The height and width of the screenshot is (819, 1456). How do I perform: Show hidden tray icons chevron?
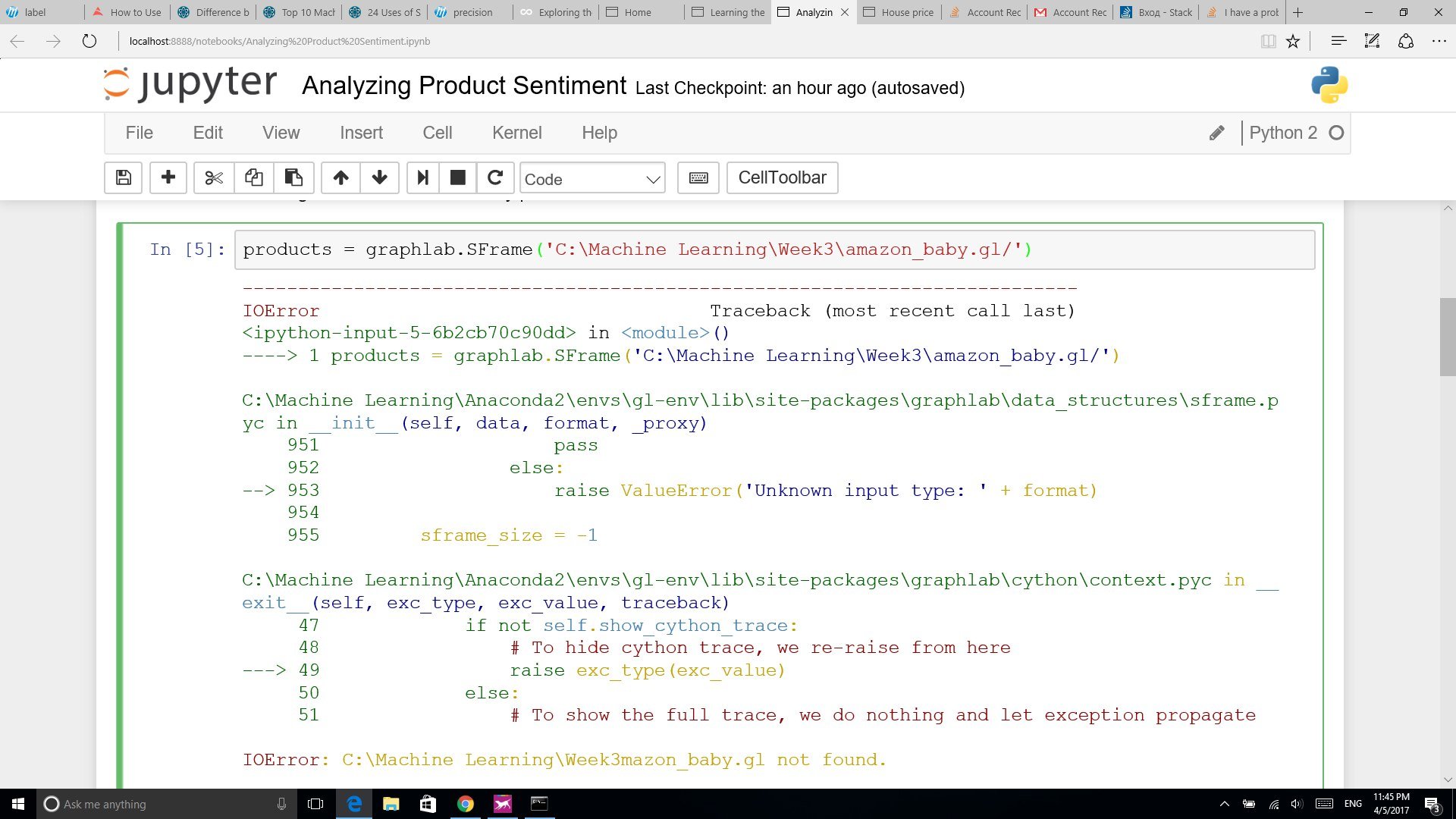(x=1224, y=804)
